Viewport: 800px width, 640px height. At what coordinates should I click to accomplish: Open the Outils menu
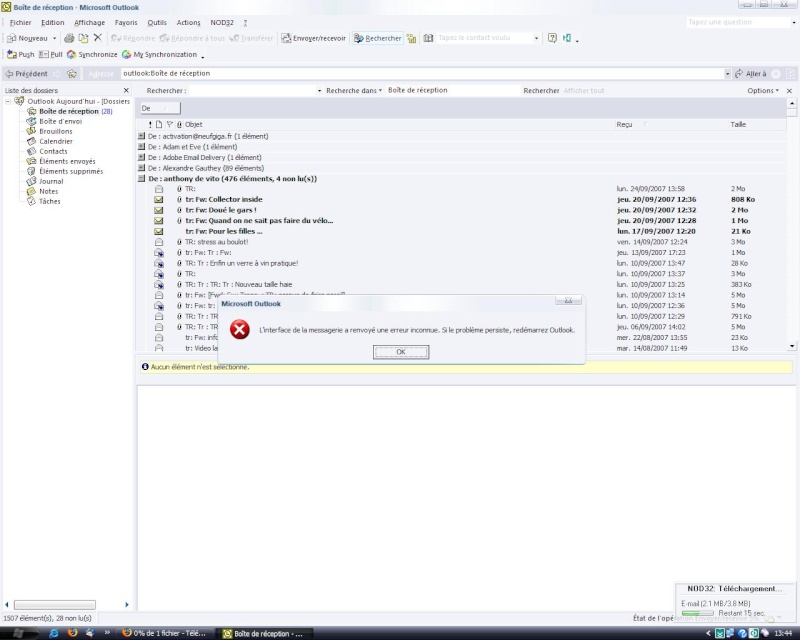157,22
